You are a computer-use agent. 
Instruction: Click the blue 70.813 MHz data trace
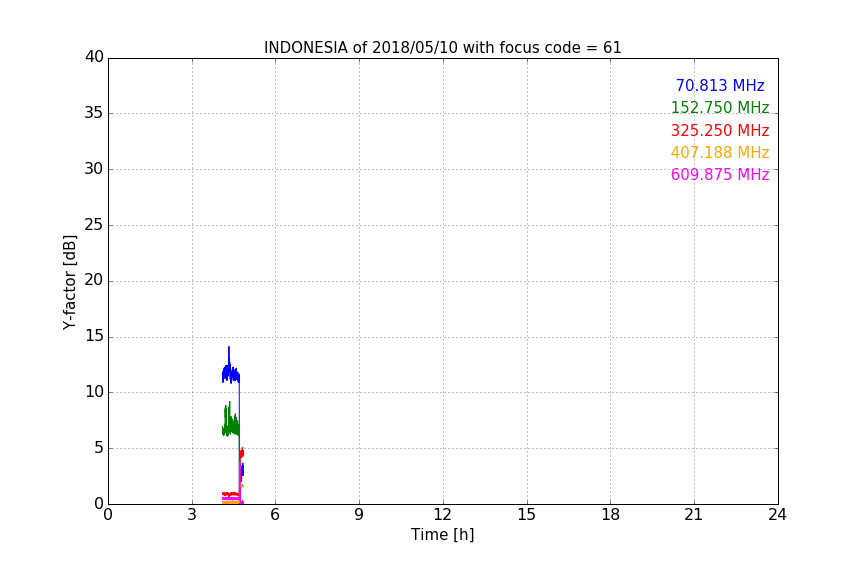[231, 376]
